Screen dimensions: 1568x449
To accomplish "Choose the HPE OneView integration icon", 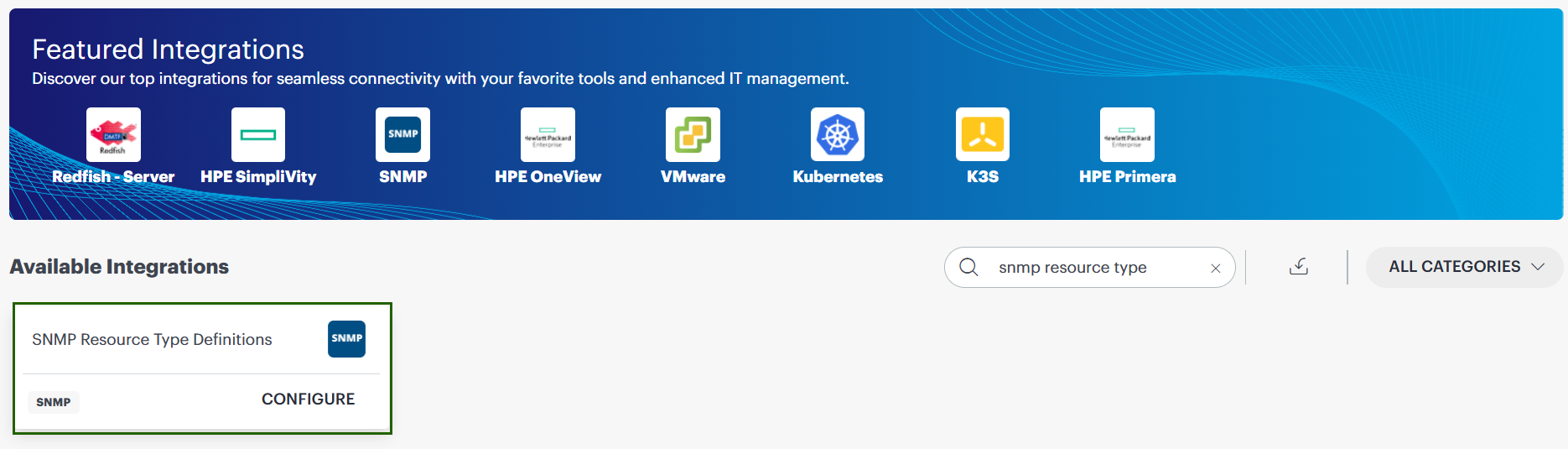I will pyautogui.click(x=548, y=134).
